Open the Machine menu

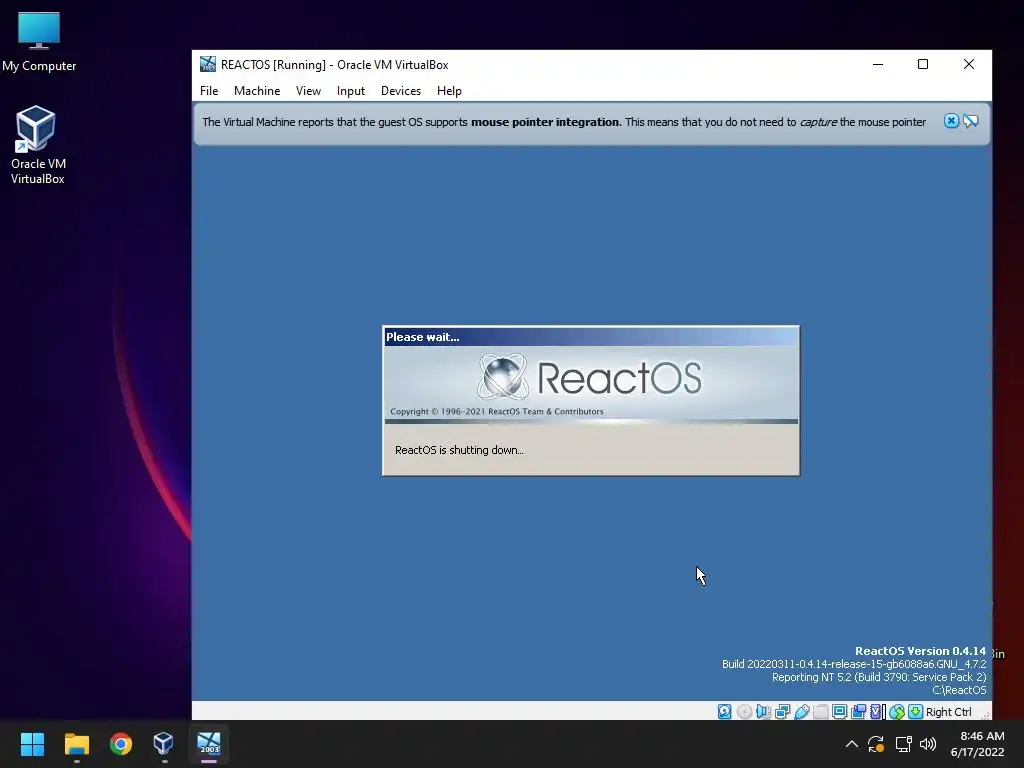[x=257, y=91]
